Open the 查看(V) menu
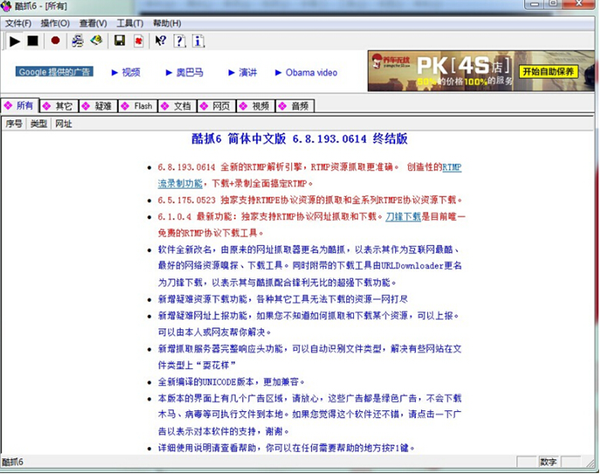This screenshot has height=474, width=600. click(x=93, y=24)
